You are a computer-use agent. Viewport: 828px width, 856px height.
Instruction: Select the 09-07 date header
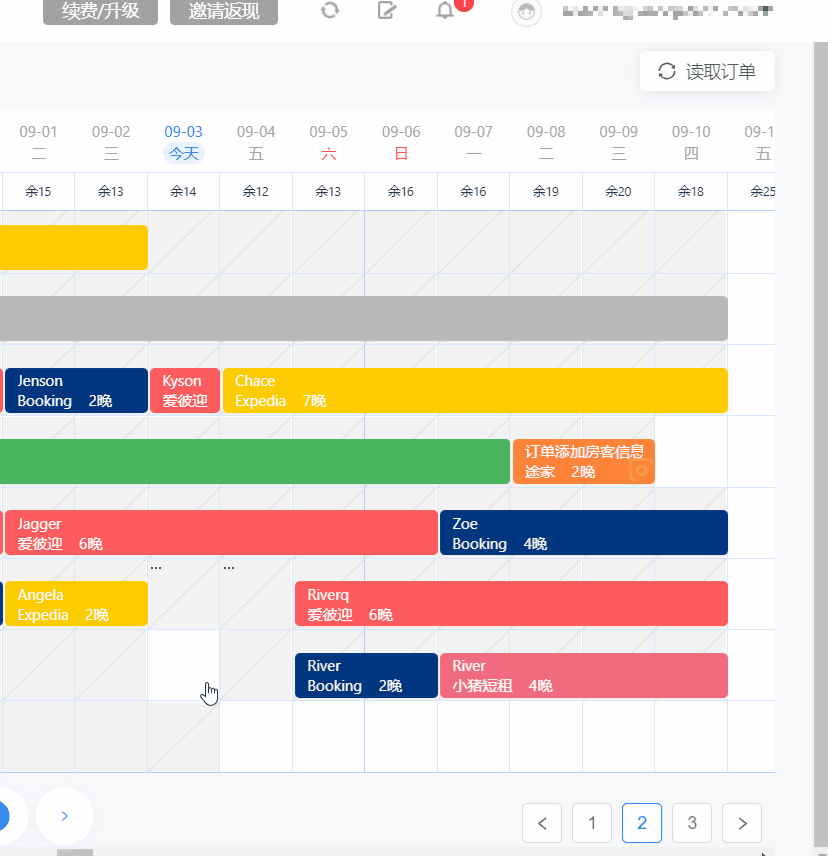(474, 142)
